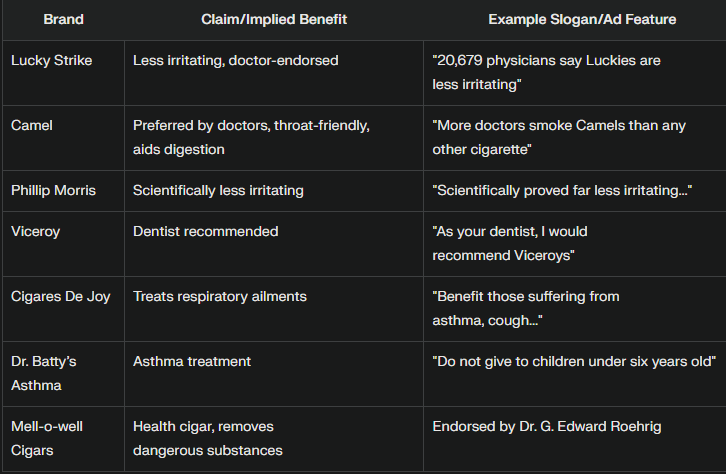The height and width of the screenshot is (474, 726).
Task: Click the 'Treats respiratory ailments' cell
Action: (x=274, y=309)
